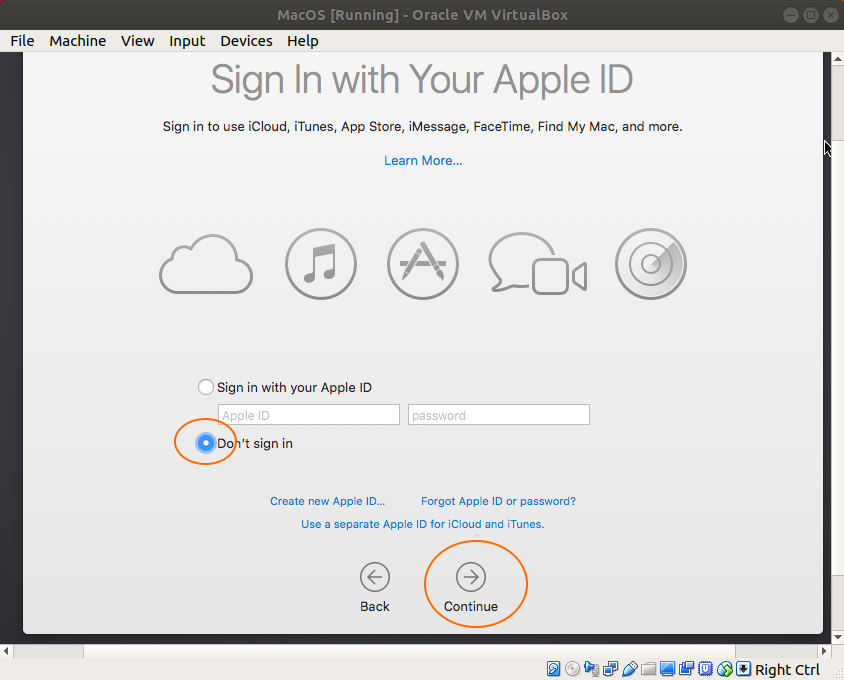The image size is (844, 680).
Task: Open the Machine menu
Action: (x=78, y=41)
